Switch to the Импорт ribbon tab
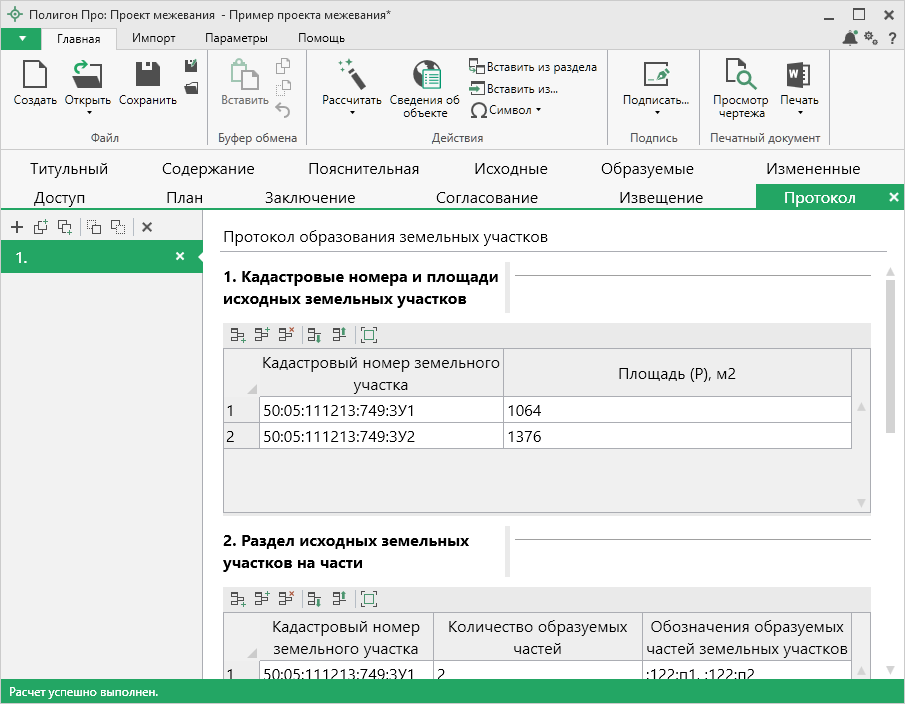 (154, 38)
